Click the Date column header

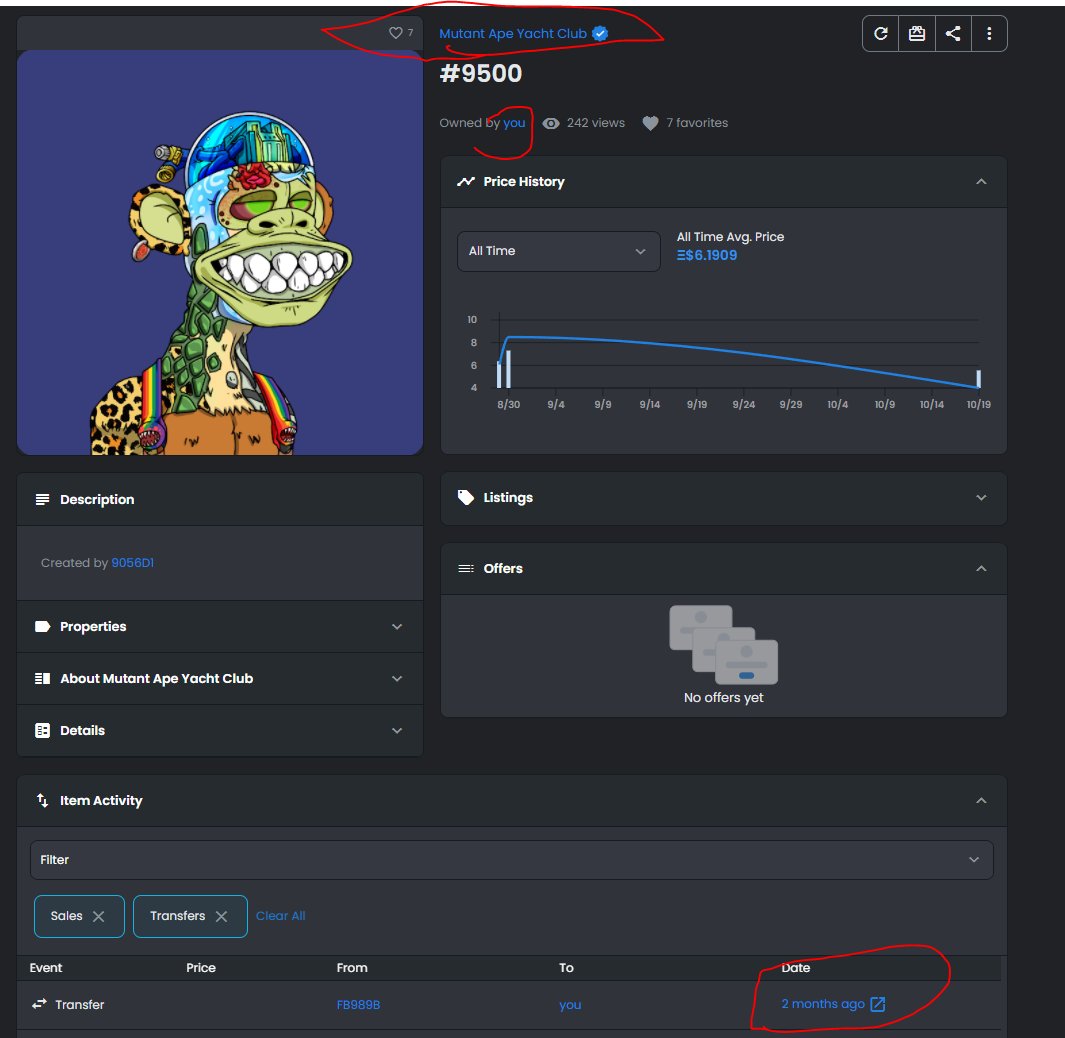(x=795, y=967)
